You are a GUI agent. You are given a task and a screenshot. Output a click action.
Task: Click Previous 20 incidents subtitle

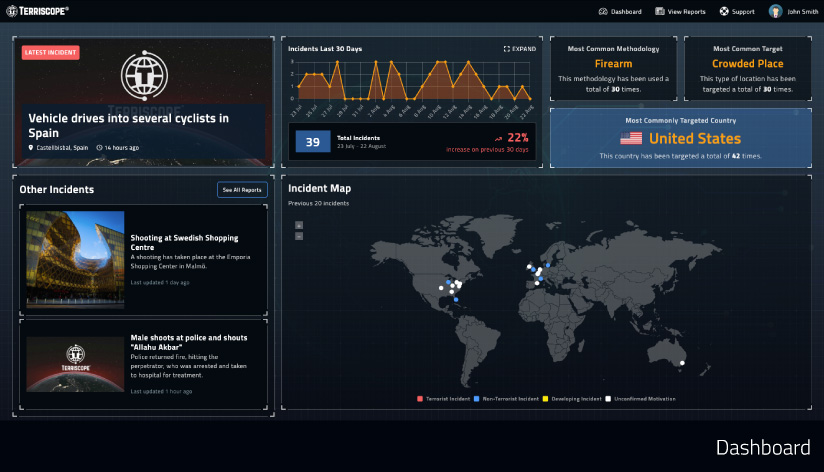318,203
